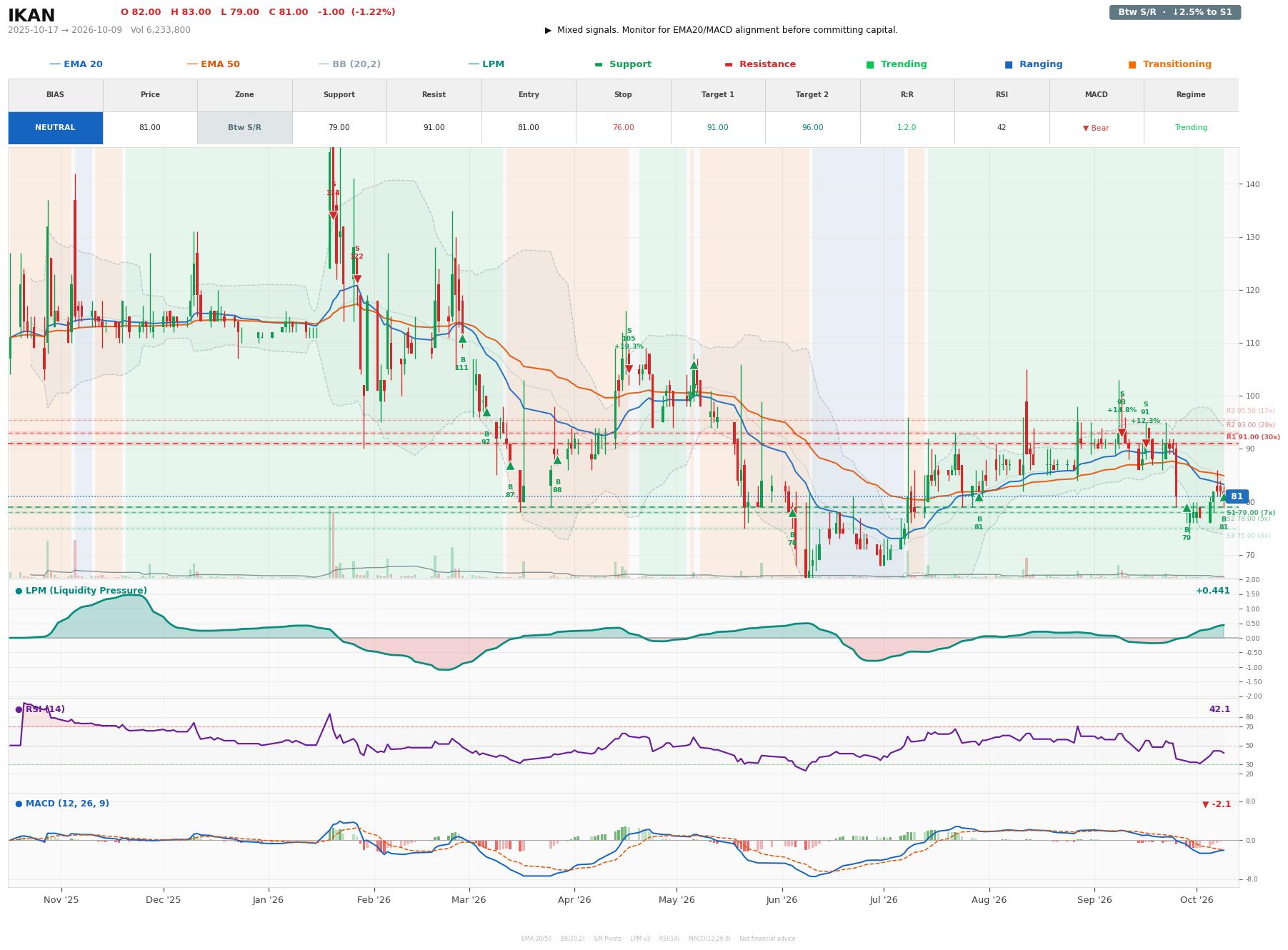1288x950 pixels.
Task: Click the Btw S/R 2.5% to S1 badge
Action: 1174,12
